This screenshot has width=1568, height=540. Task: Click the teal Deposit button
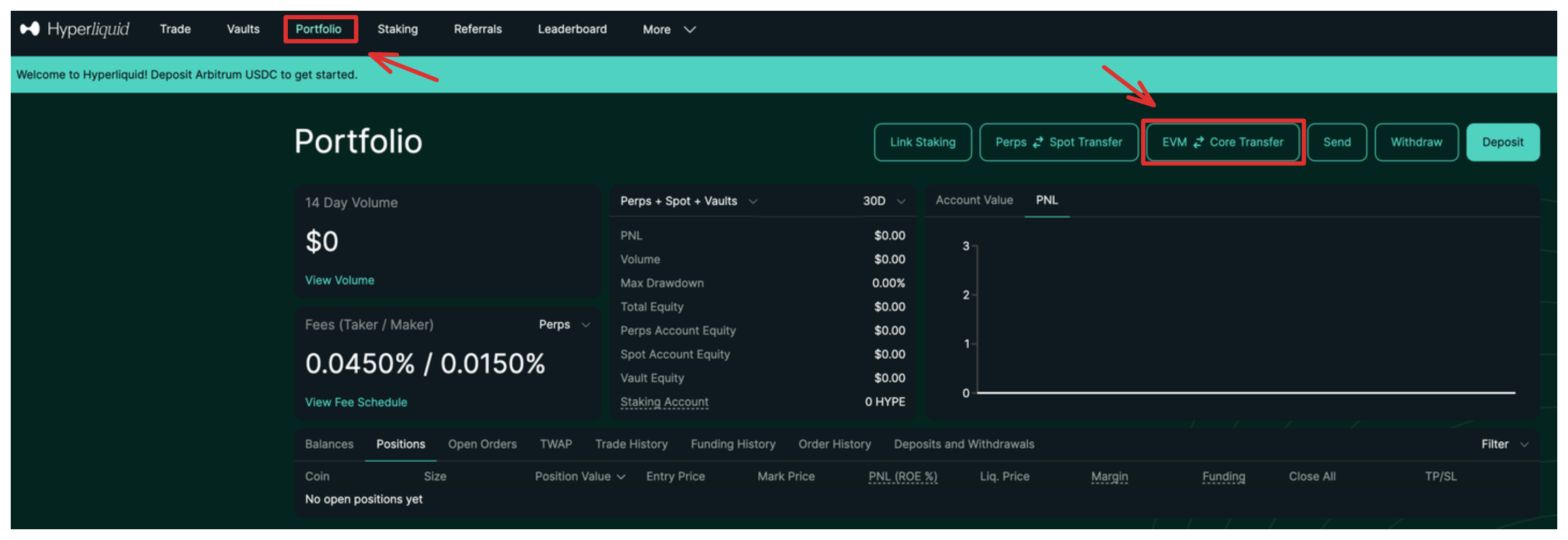[x=1501, y=142]
